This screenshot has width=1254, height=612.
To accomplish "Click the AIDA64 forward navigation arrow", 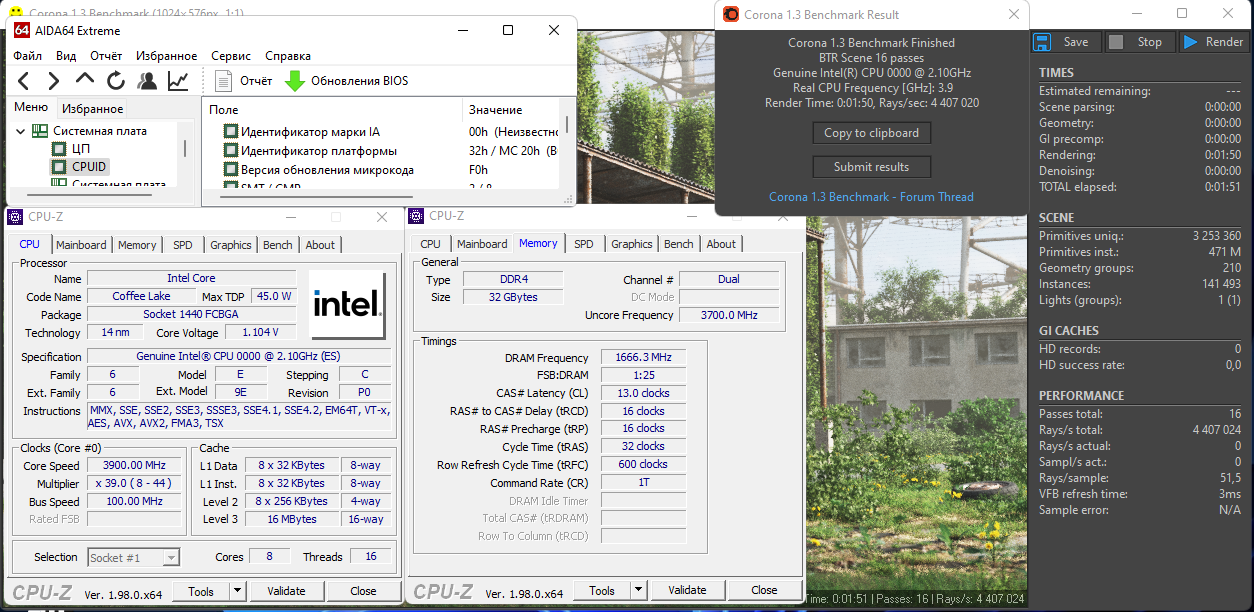I will (x=54, y=81).
